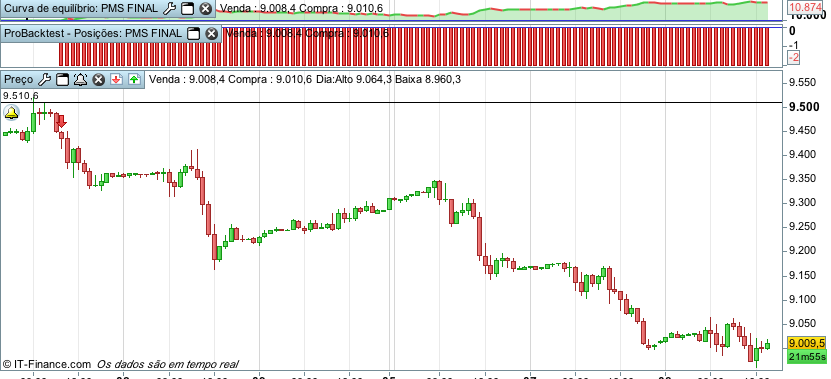Open the alerts bell in Preço toolbar
Image resolution: width=831 pixels, height=379 pixels.
pos(80,80)
